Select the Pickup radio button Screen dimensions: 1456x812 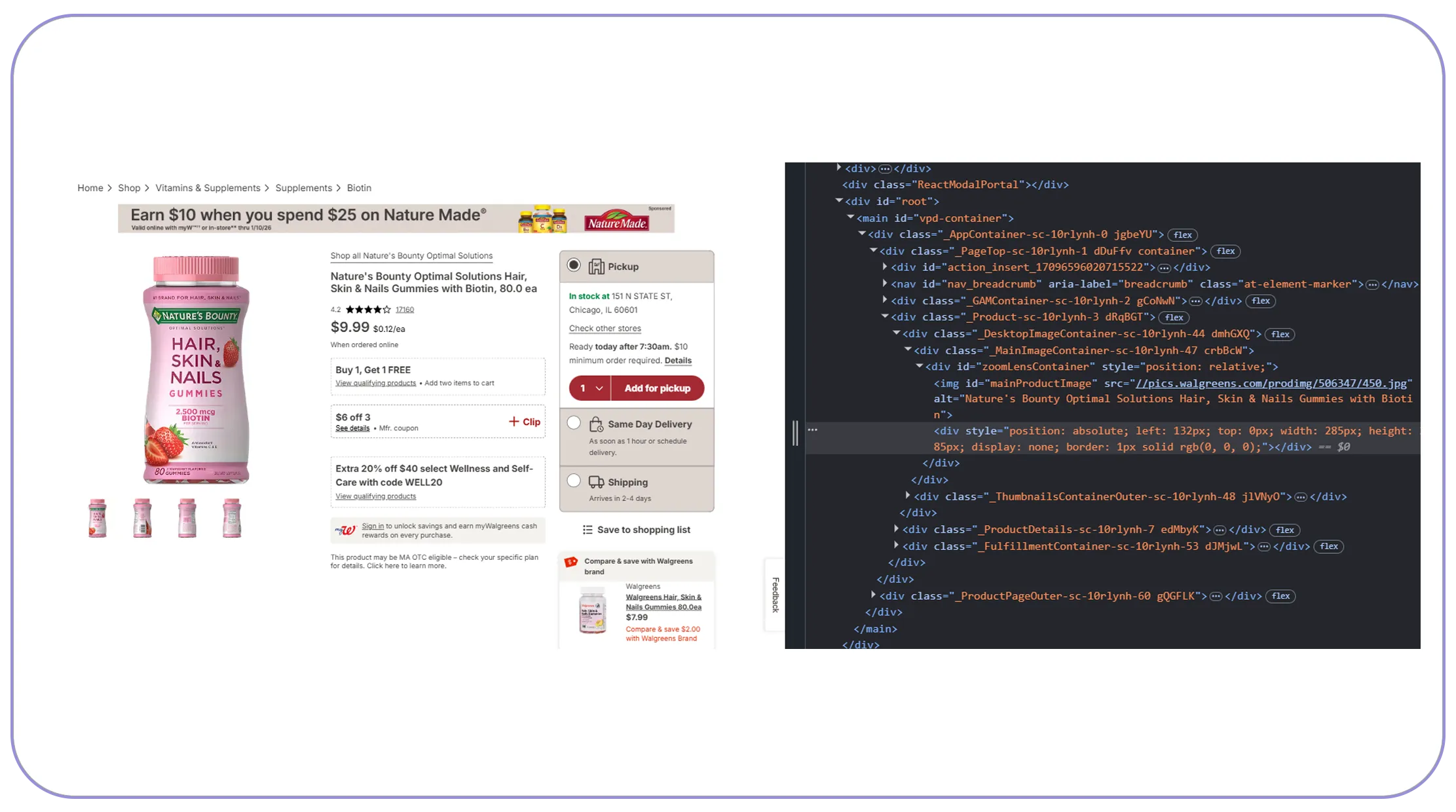click(x=574, y=265)
